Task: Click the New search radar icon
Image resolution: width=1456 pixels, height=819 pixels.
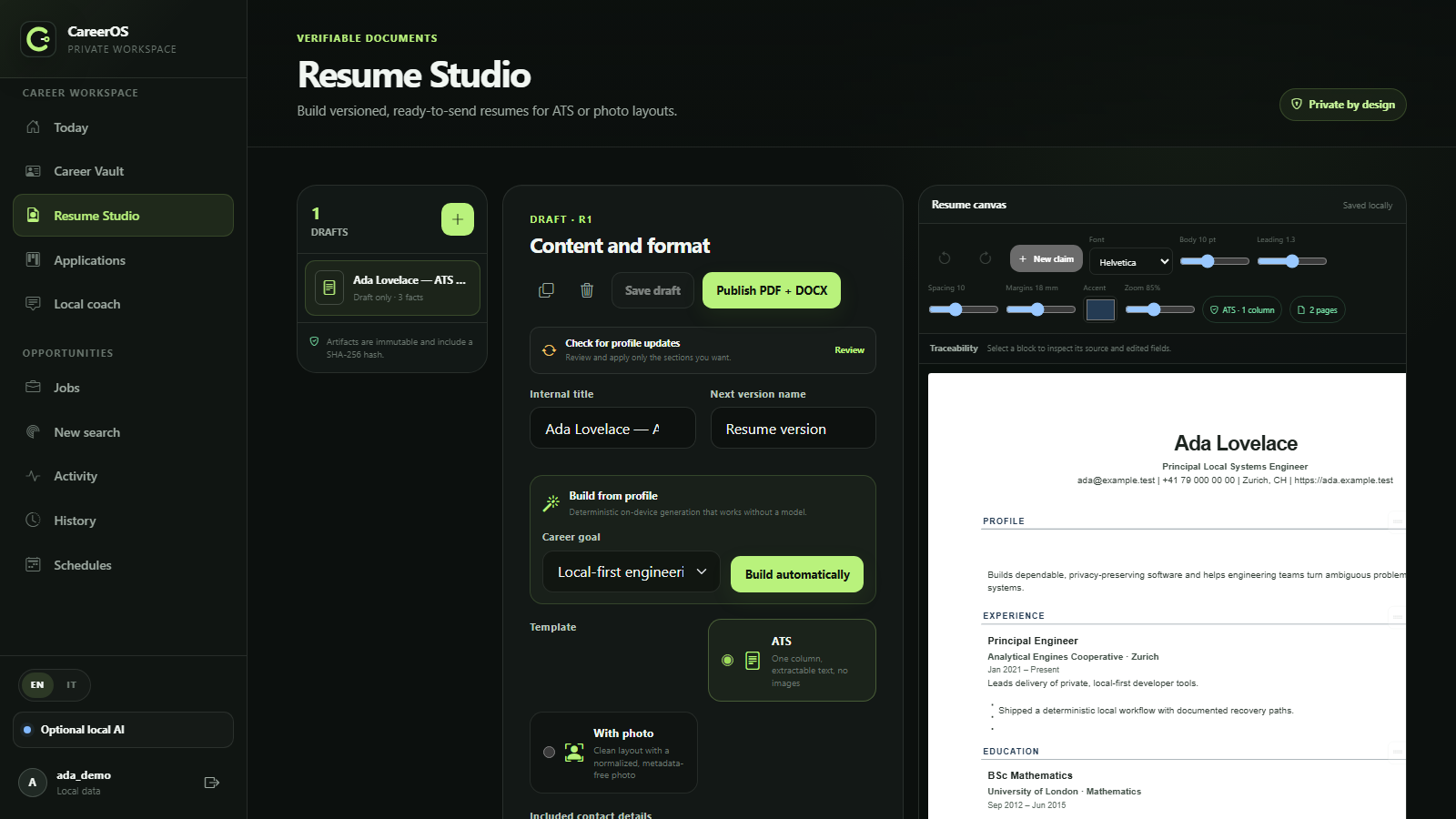Action: click(x=34, y=432)
